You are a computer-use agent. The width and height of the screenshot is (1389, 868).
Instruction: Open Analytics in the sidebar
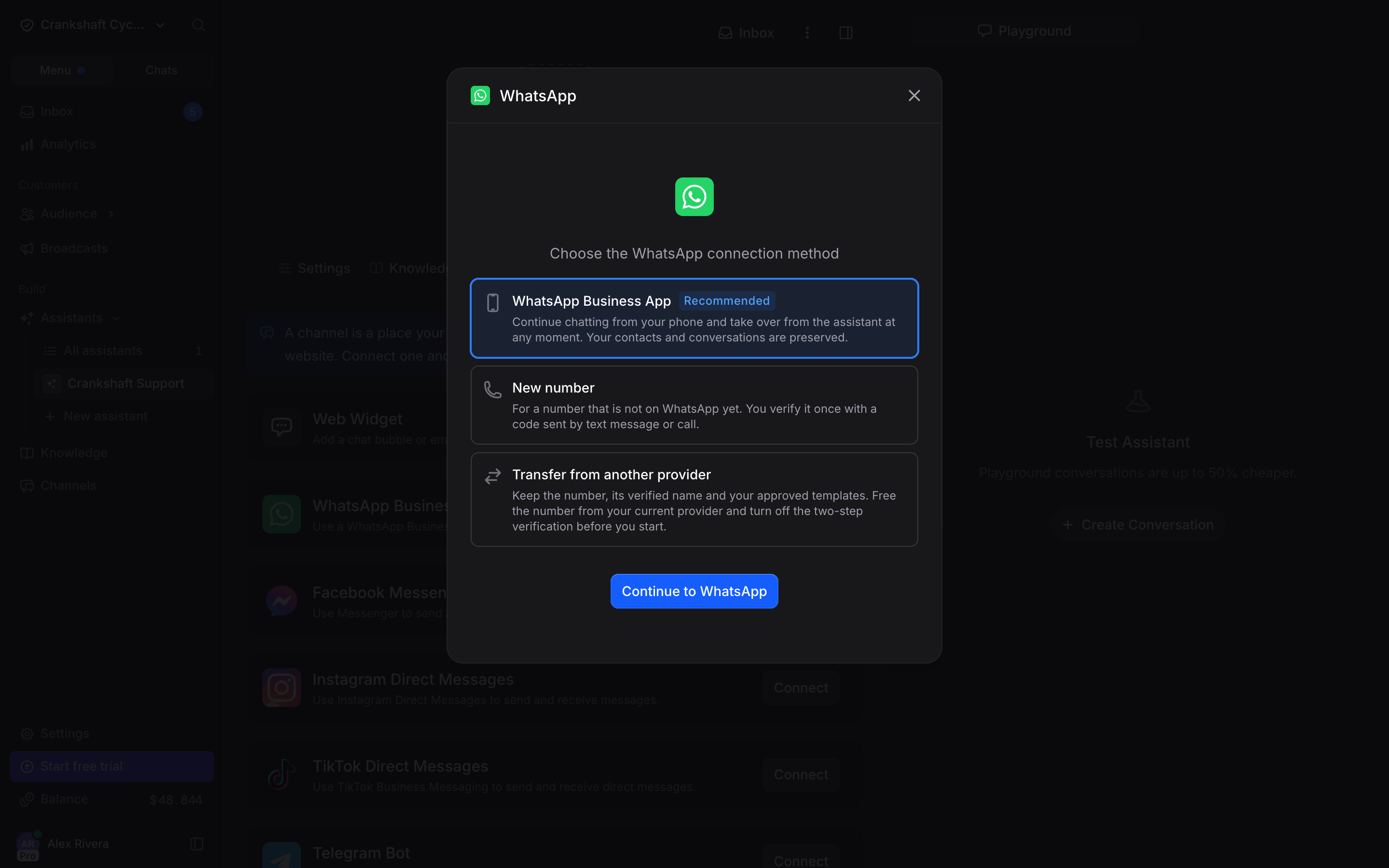(x=111, y=144)
